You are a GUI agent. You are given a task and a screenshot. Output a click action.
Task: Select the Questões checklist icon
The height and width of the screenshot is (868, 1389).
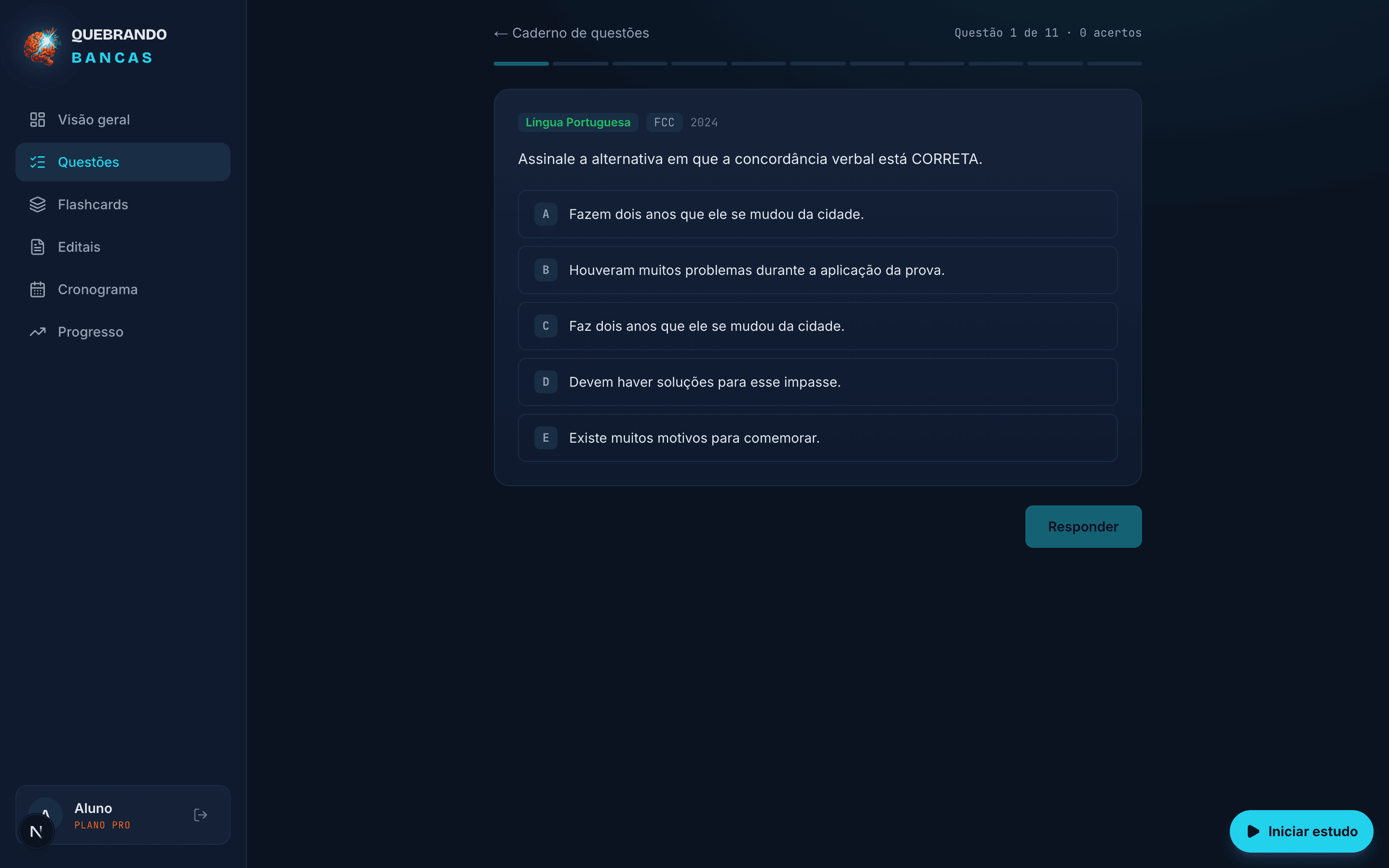point(37,162)
